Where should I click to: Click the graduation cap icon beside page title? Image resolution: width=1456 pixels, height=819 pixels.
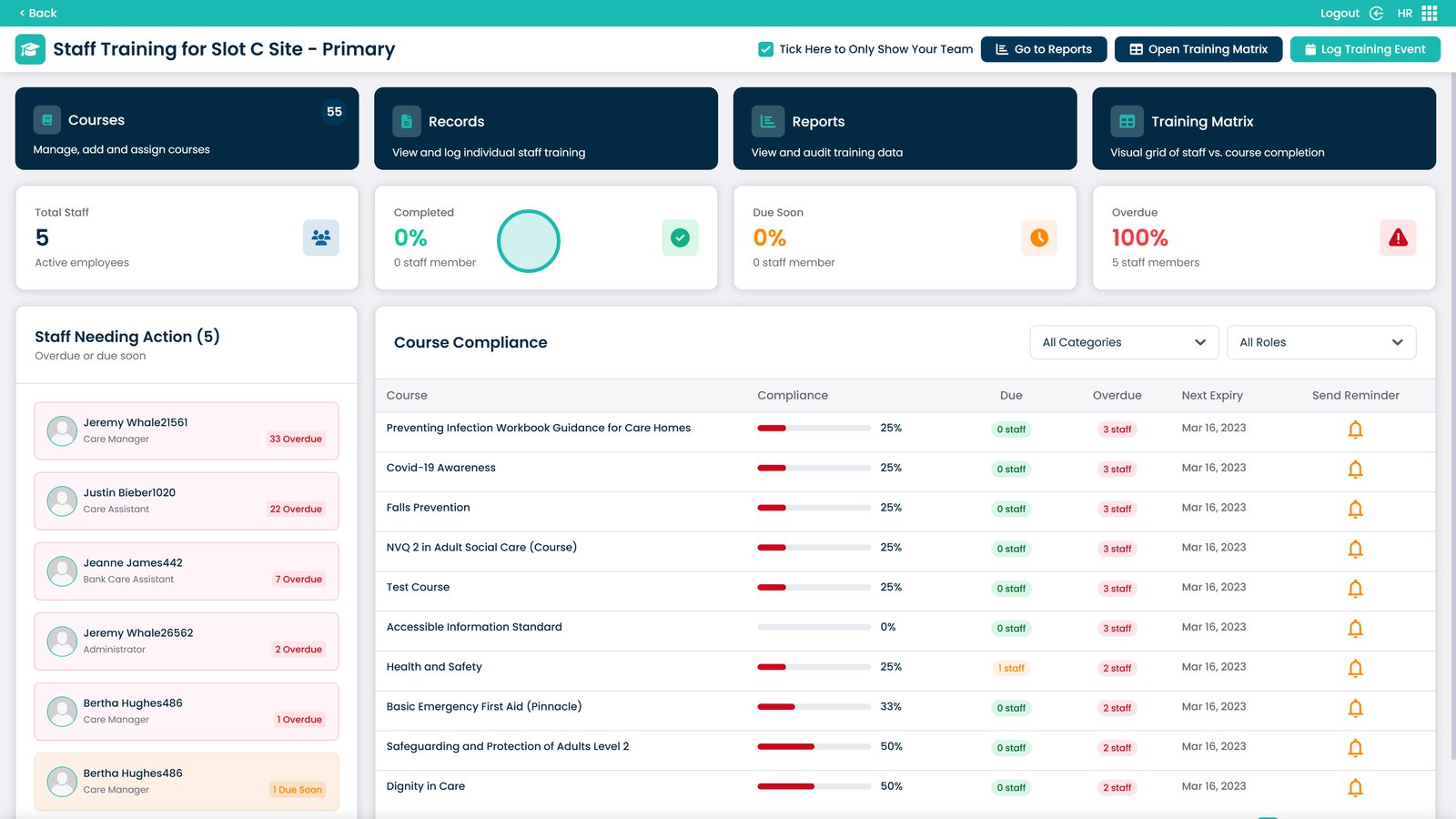pos(30,49)
